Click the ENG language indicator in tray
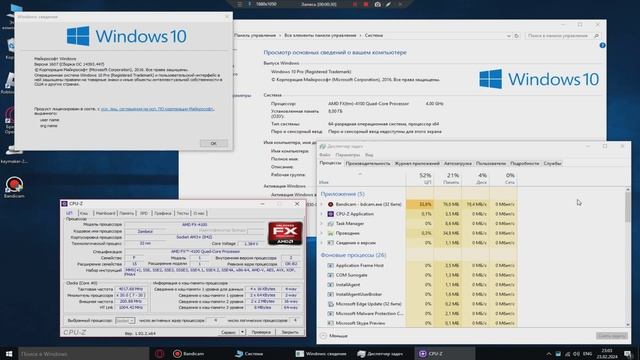The width and height of the screenshot is (640, 360). tap(587, 353)
